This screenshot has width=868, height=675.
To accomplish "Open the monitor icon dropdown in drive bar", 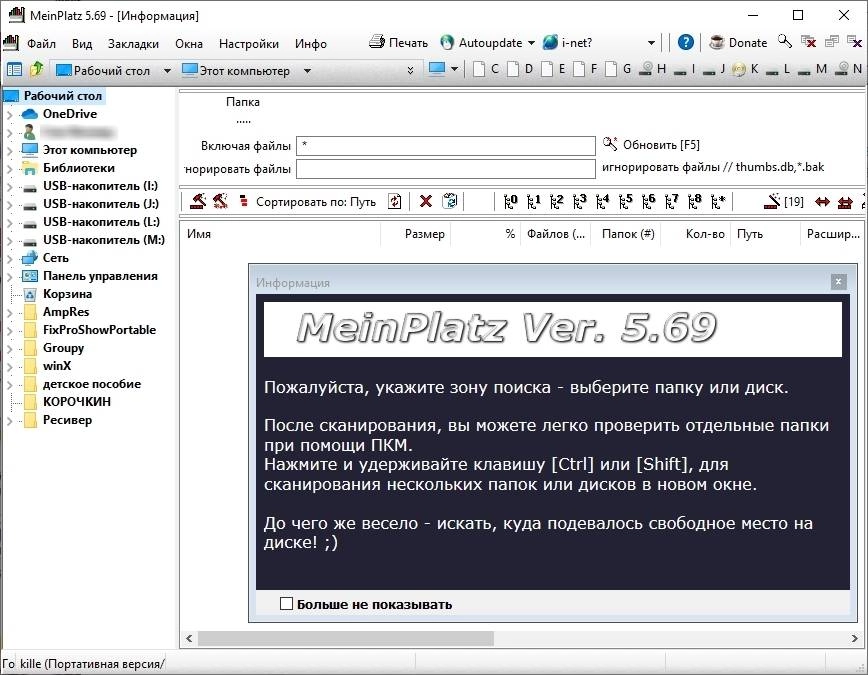I will (454, 69).
